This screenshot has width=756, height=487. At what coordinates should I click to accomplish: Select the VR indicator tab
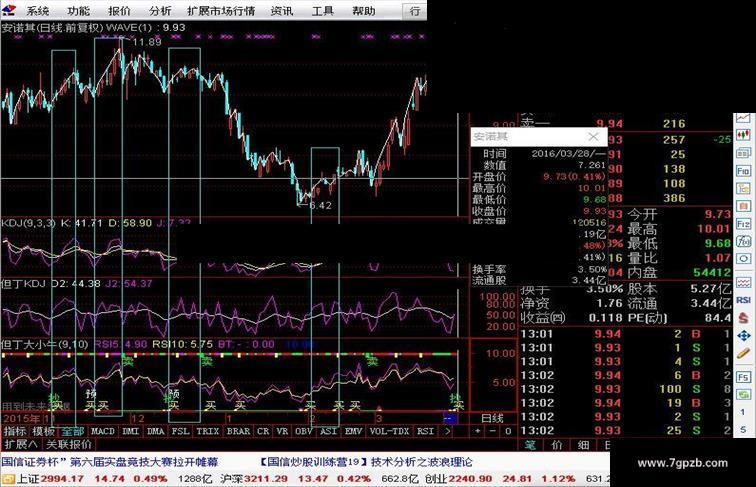[283, 431]
